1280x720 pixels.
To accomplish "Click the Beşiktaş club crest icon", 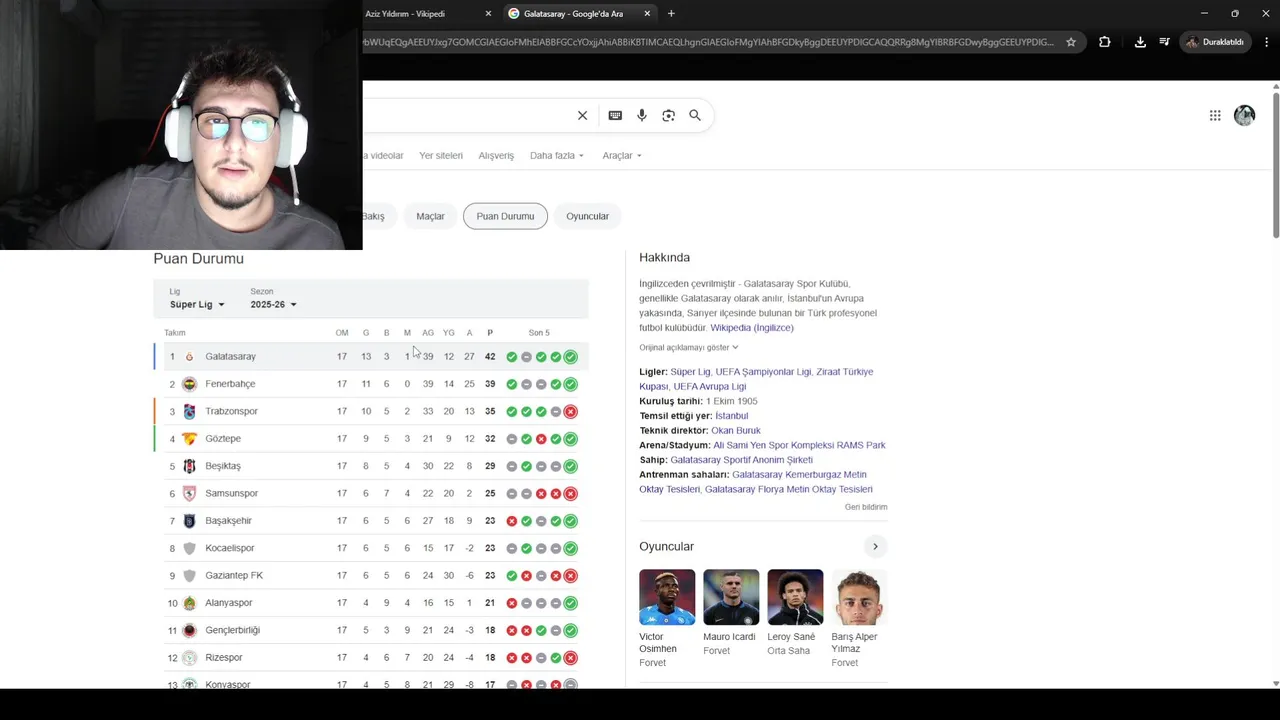I will pos(189,466).
